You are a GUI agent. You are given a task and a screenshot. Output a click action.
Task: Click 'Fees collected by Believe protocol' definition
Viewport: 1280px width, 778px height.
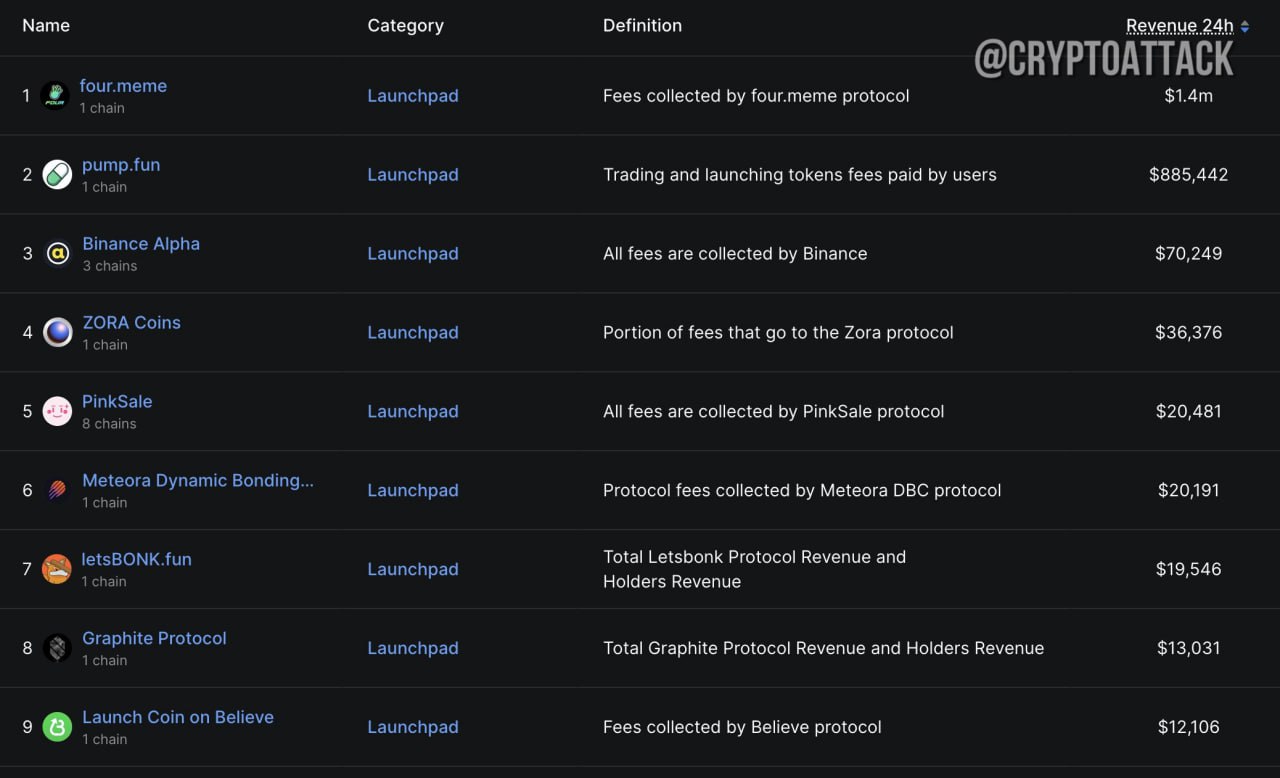(742, 728)
